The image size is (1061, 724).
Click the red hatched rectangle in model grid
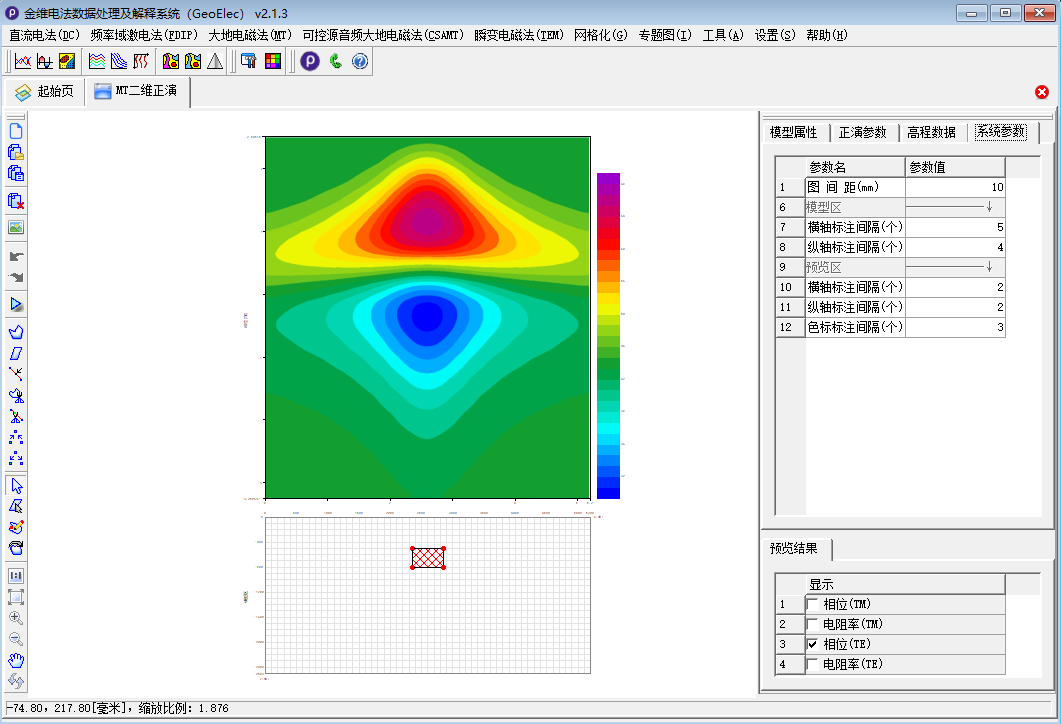point(428,558)
